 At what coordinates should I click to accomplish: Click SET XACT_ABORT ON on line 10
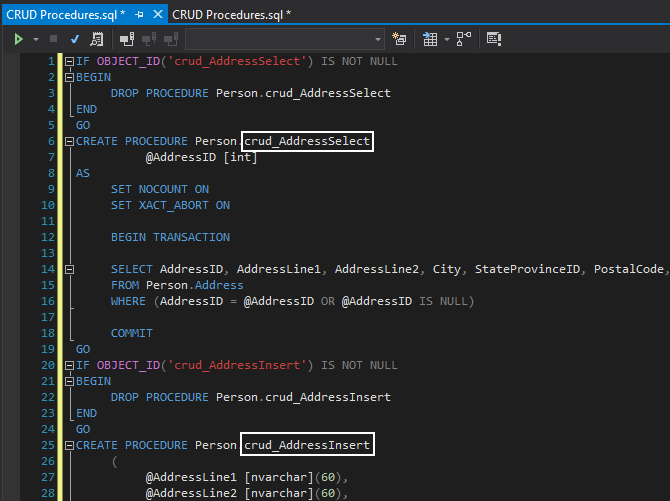point(170,206)
